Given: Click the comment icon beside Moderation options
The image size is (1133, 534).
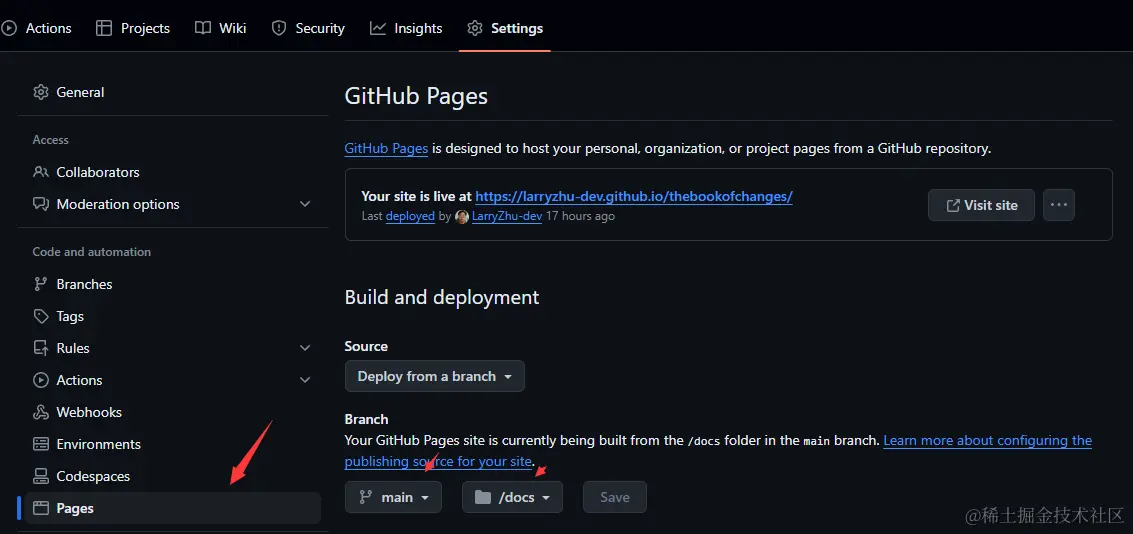Looking at the screenshot, I should tap(41, 204).
